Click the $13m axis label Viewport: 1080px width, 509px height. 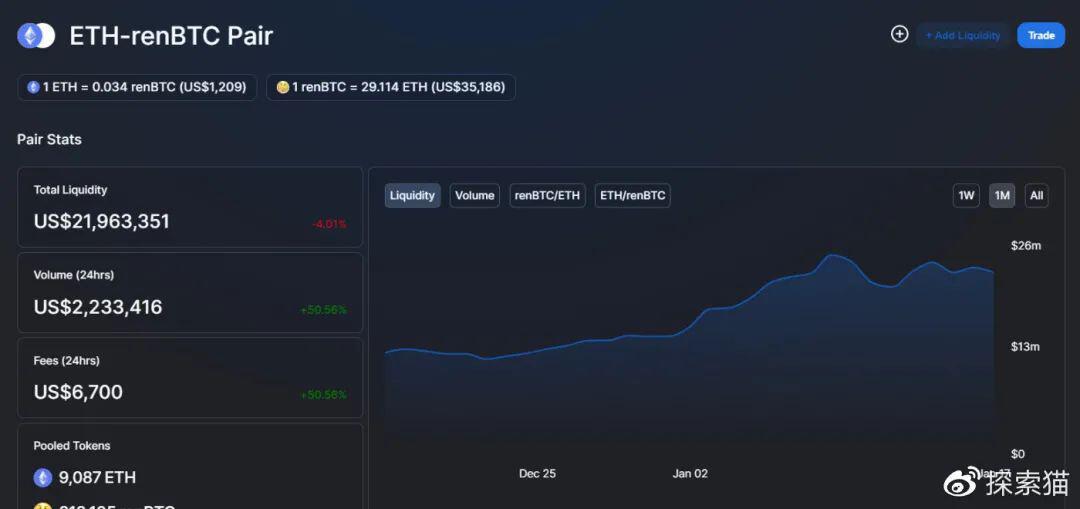(1025, 346)
